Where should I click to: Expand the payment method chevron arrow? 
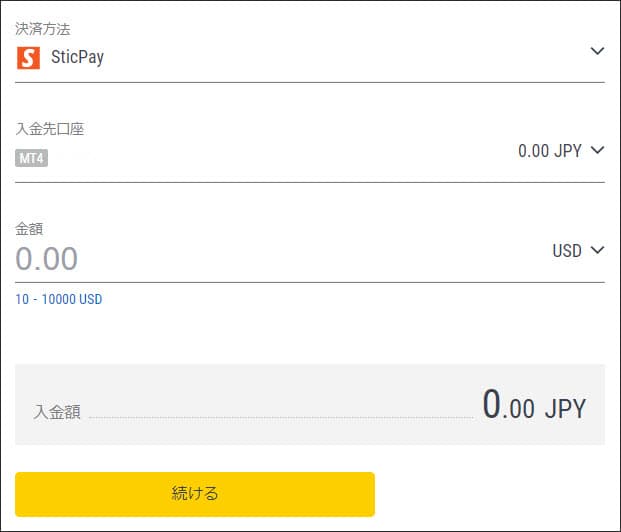tap(598, 51)
